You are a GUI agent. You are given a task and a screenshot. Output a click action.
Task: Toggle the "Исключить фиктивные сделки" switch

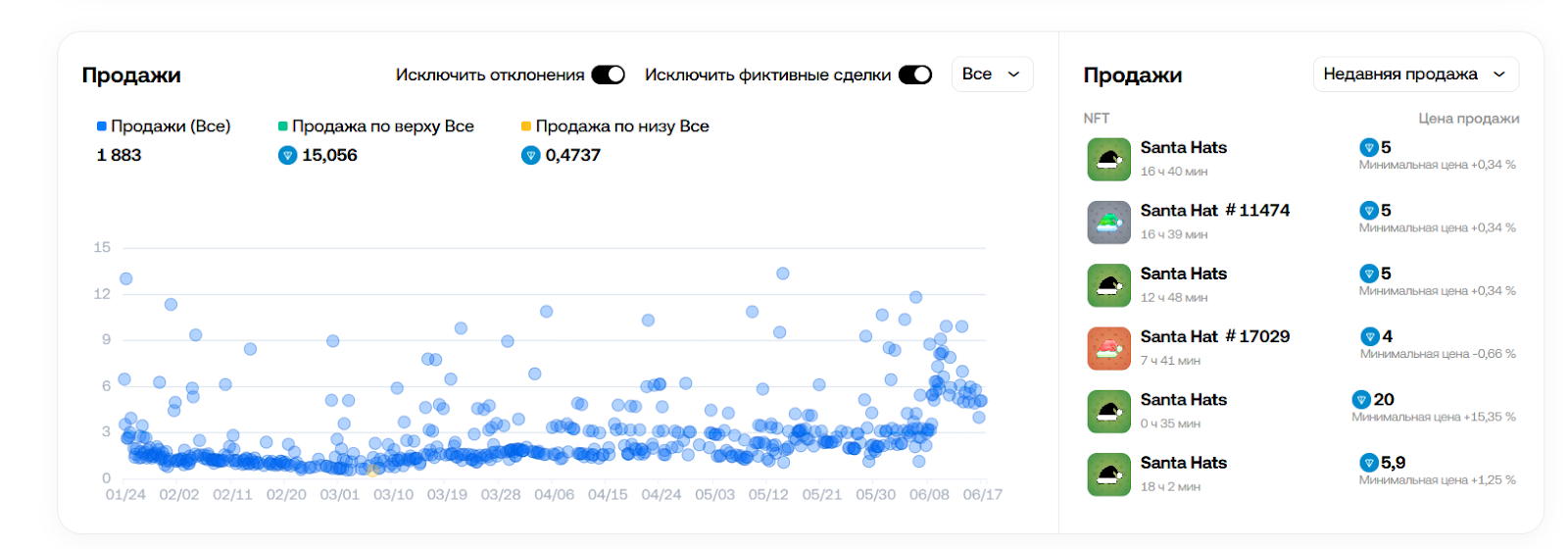915,75
